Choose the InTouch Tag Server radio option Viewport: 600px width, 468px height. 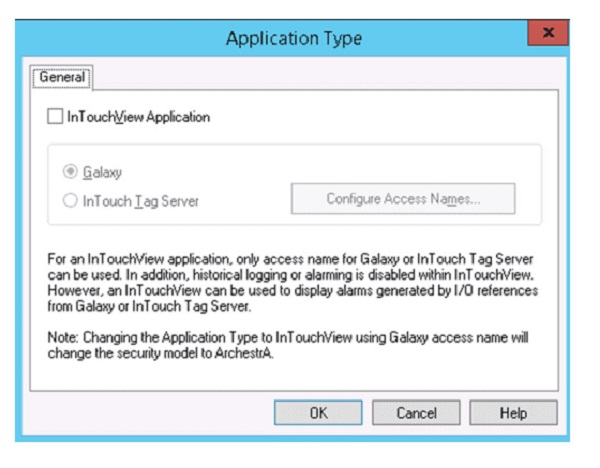pos(69,200)
